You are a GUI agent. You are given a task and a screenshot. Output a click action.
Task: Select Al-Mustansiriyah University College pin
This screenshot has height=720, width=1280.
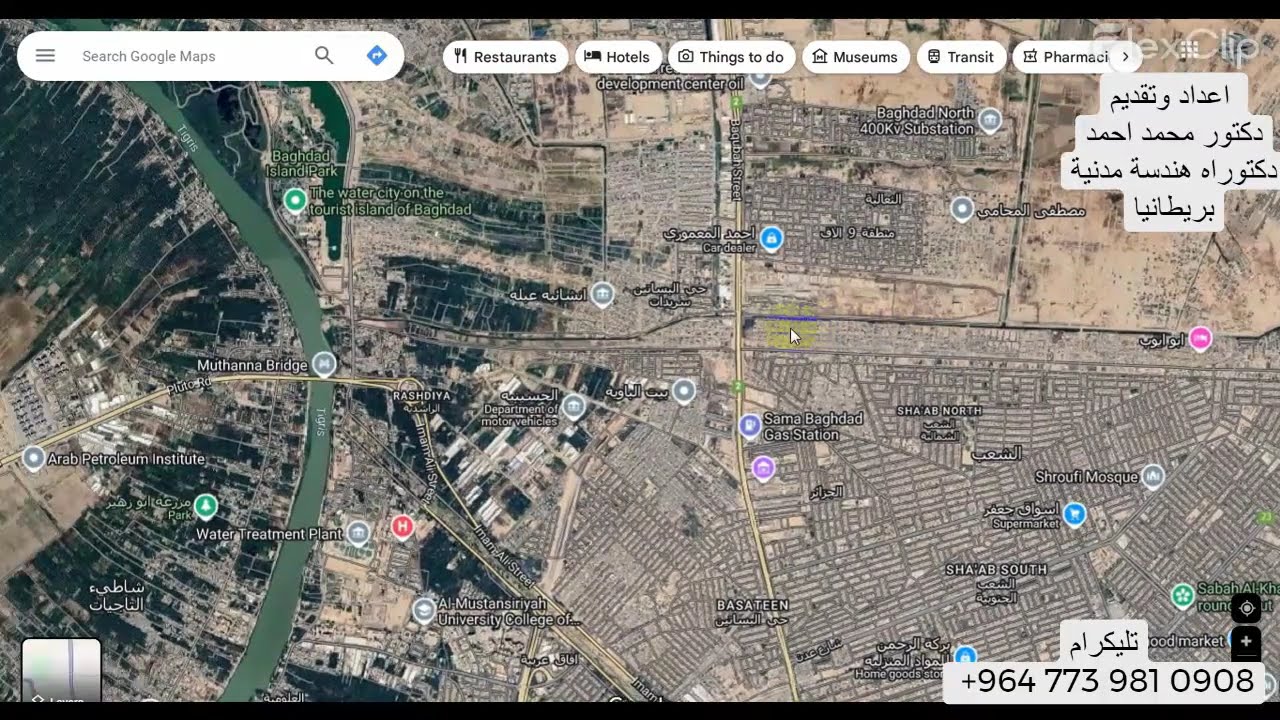click(424, 609)
